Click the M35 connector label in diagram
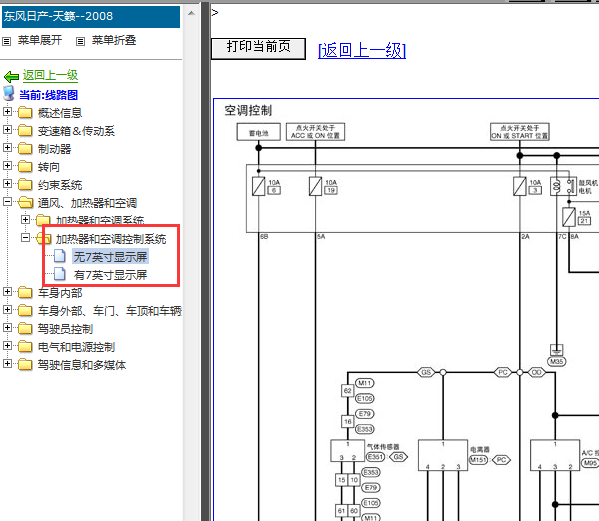Viewport: 599px width, 521px height. [x=557, y=361]
